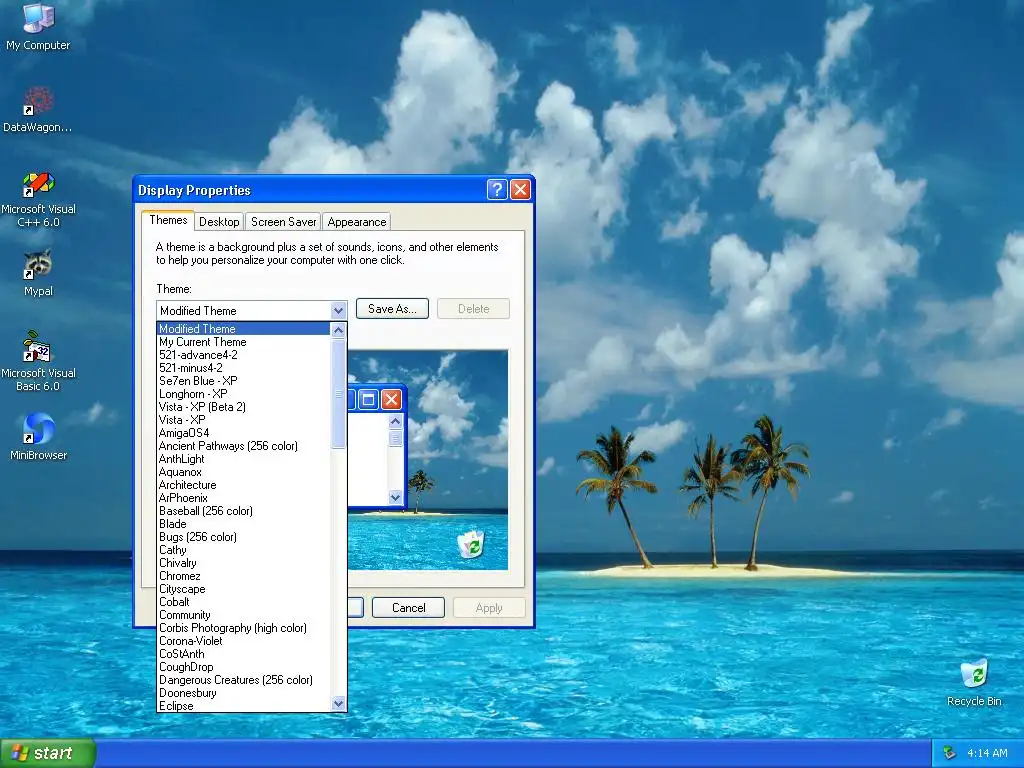Pick the ArPhoenix theme

[x=244, y=498]
